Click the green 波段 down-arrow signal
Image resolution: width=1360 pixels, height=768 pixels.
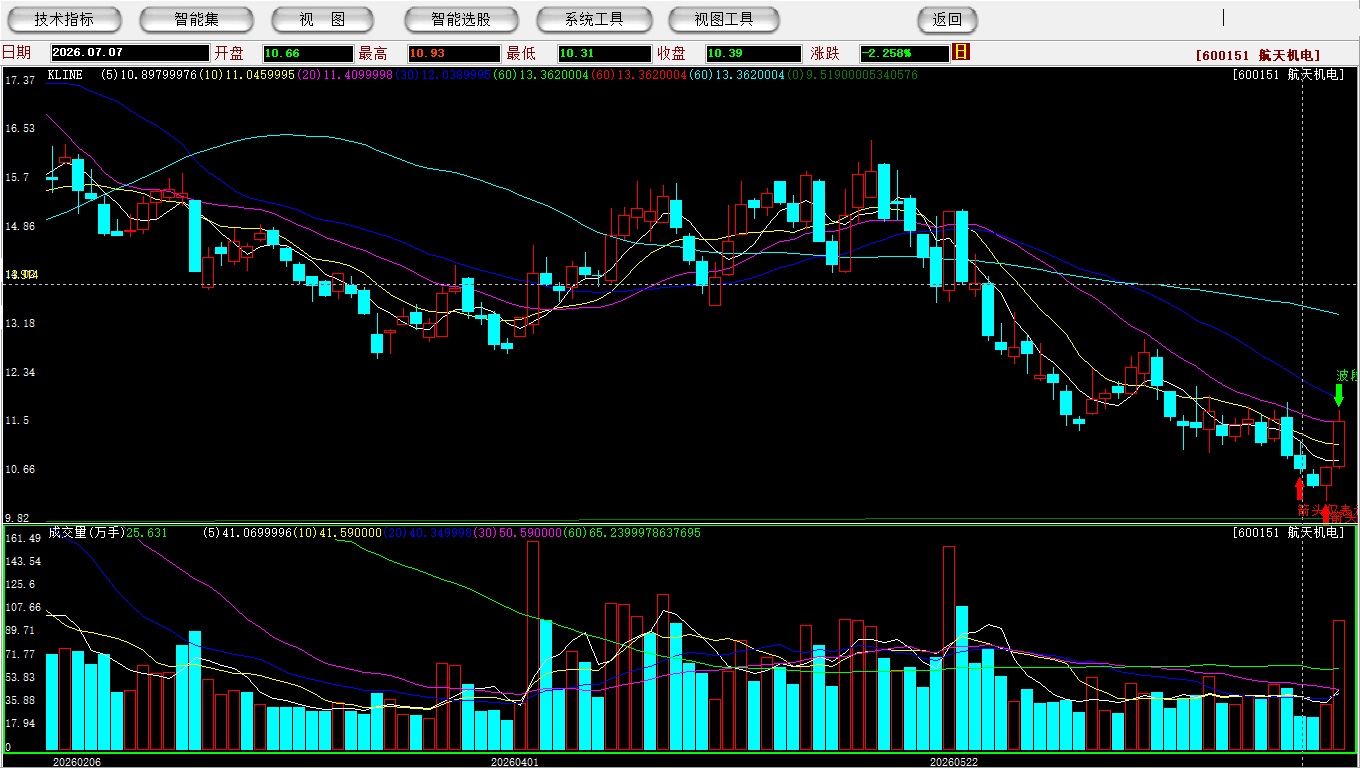click(1339, 395)
